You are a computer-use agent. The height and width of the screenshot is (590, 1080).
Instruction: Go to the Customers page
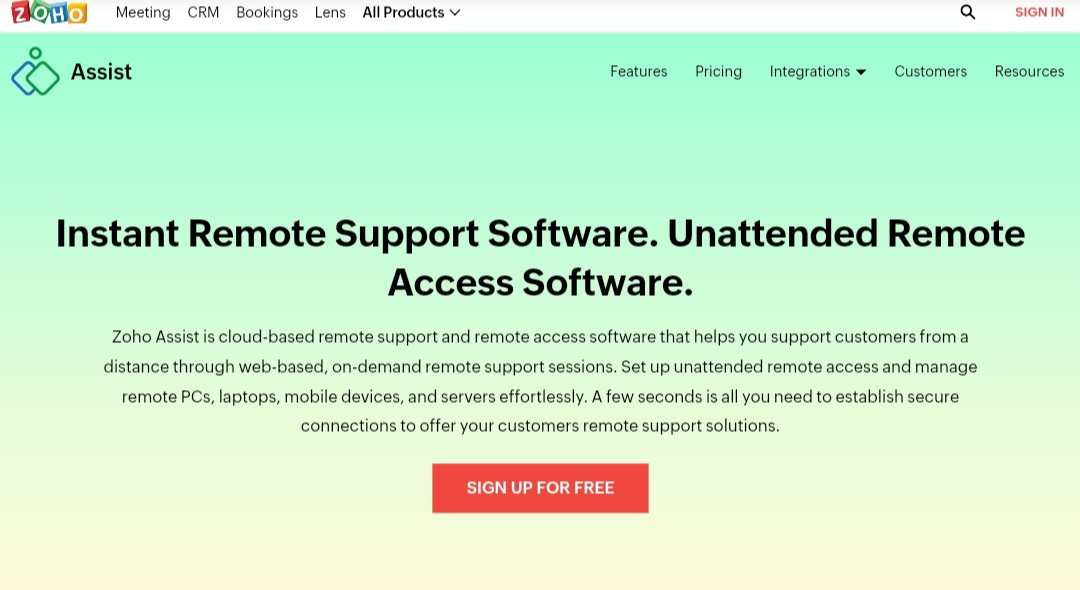pyautogui.click(x=931, y=72)
